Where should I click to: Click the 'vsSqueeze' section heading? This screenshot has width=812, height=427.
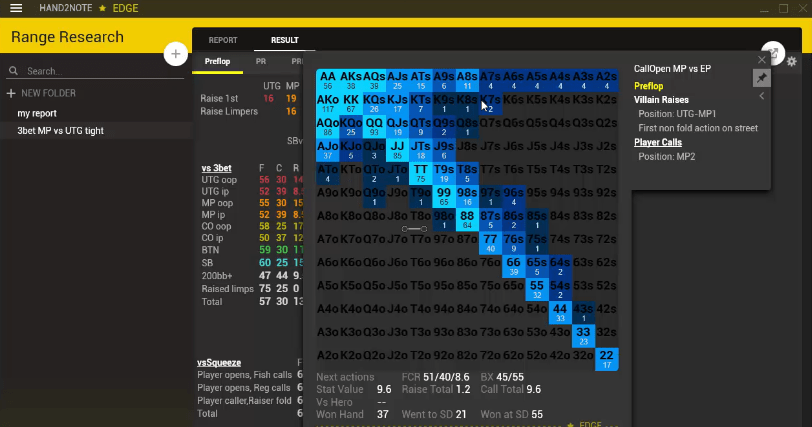tap(218, 362)
